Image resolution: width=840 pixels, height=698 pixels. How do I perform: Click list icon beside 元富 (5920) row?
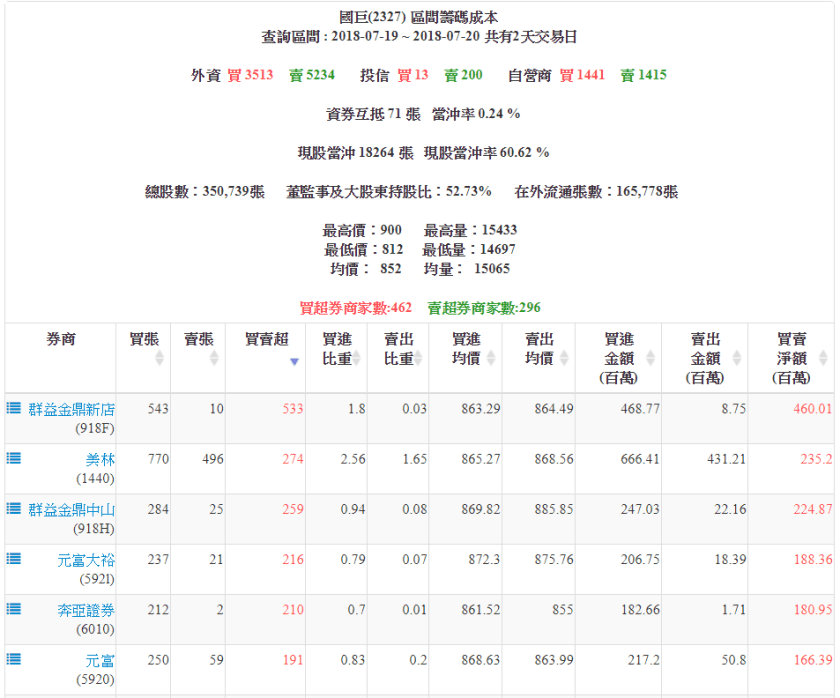click(x=14, y=658)
